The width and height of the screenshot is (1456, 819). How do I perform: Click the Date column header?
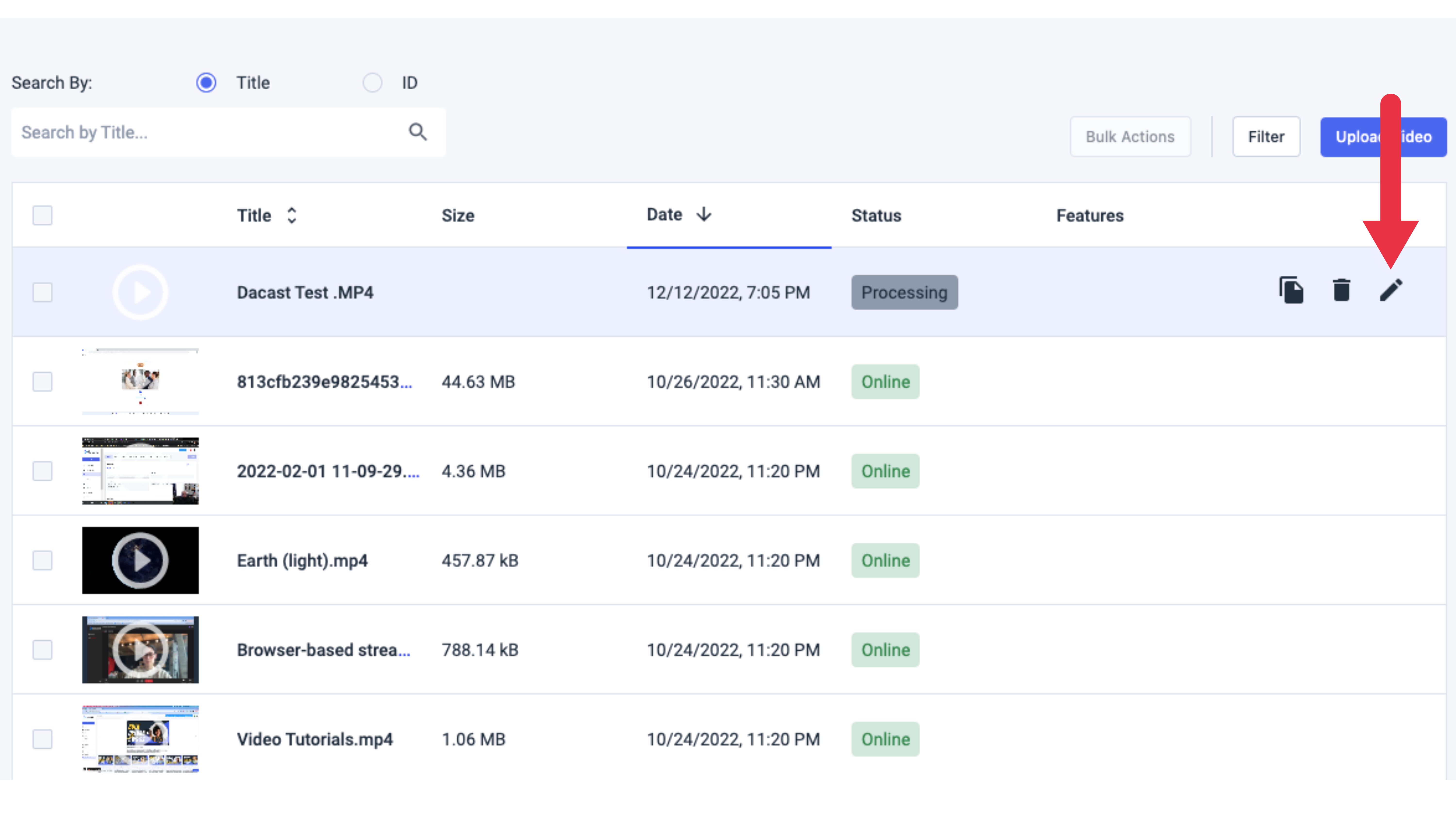coord(664,214)
